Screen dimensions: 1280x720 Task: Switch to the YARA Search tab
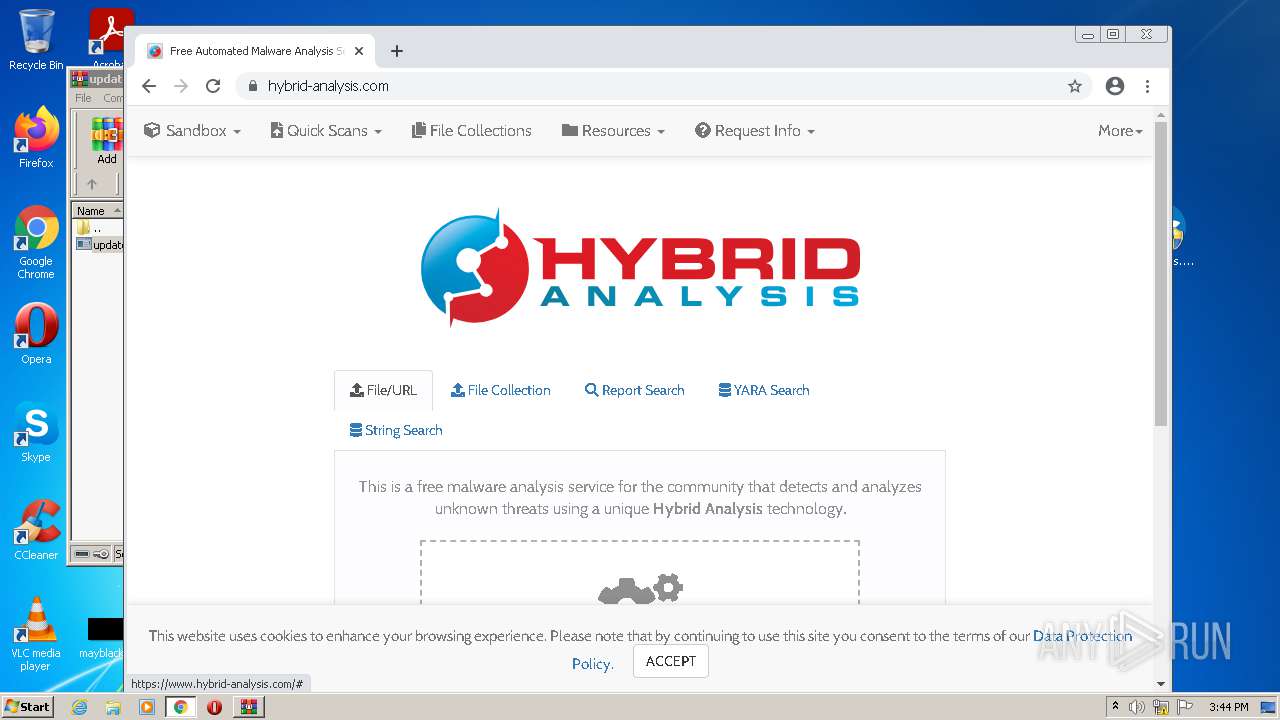point(764,390)
